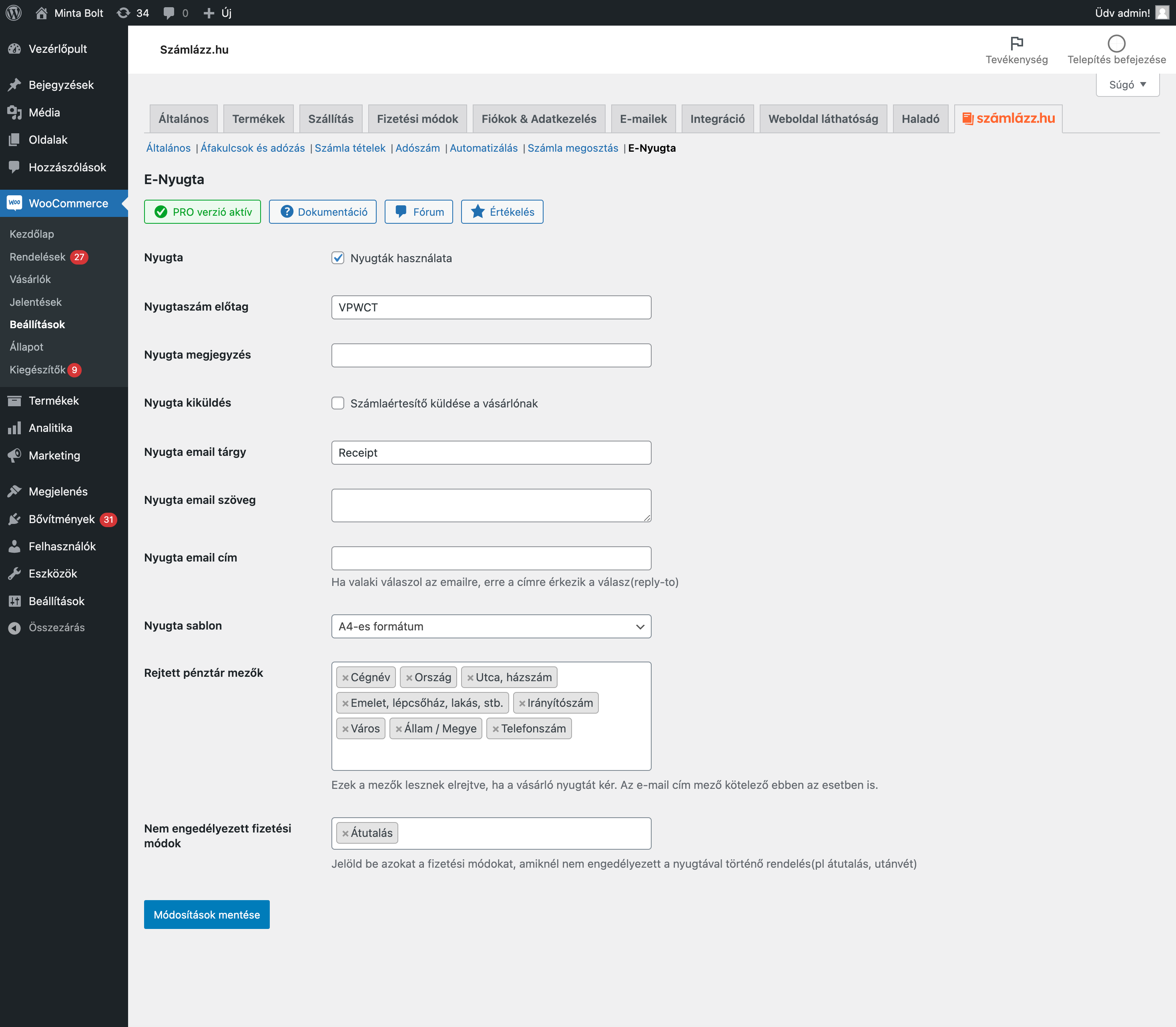Viewport: 1176px width, 1027px height.
Task: Click the Analitika bar chart icon
Action: tap(14, 428)
